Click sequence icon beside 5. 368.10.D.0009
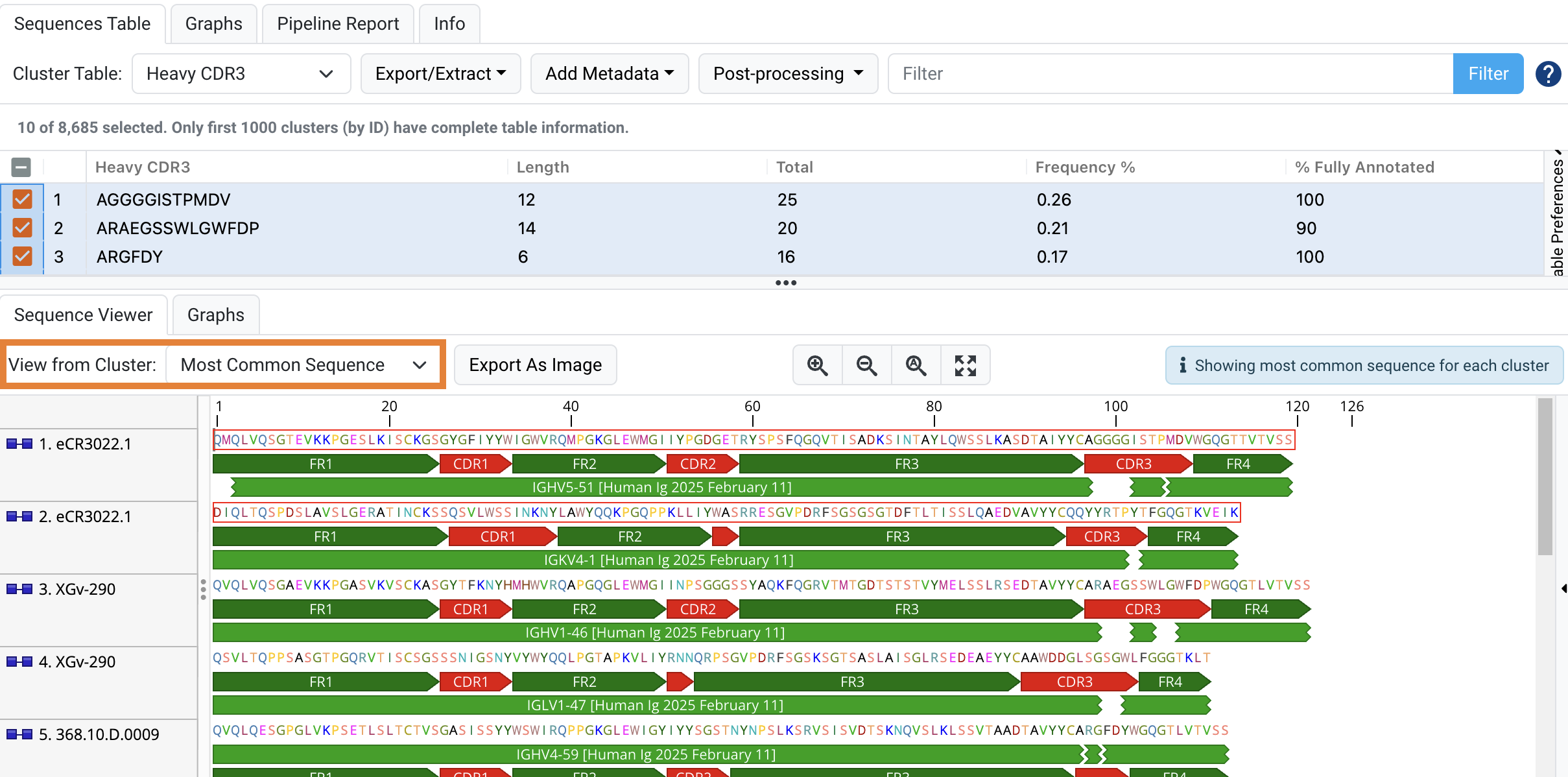 [19, 734]
